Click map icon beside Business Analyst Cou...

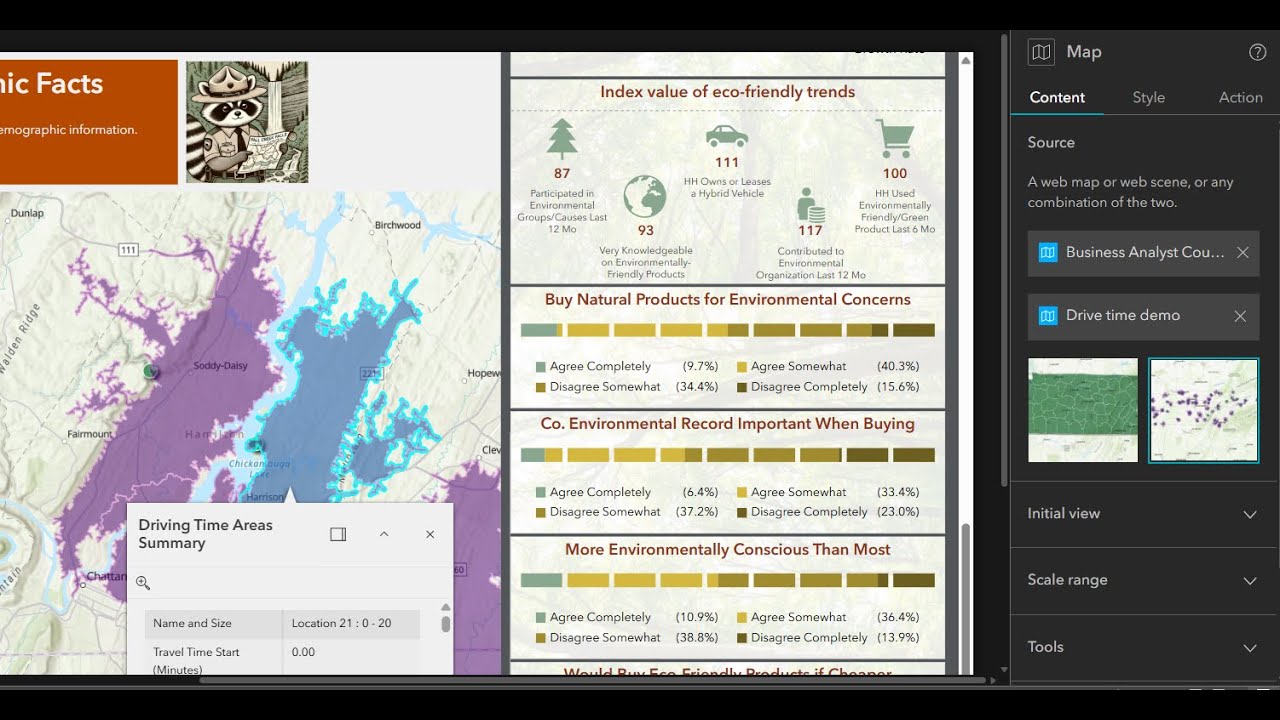pyautogui.click(x=1047, y=253)
